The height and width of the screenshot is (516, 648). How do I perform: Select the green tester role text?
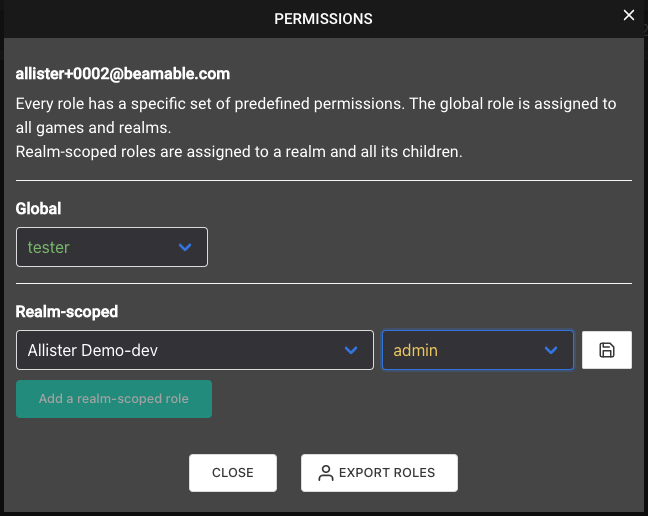click(48, 247)
